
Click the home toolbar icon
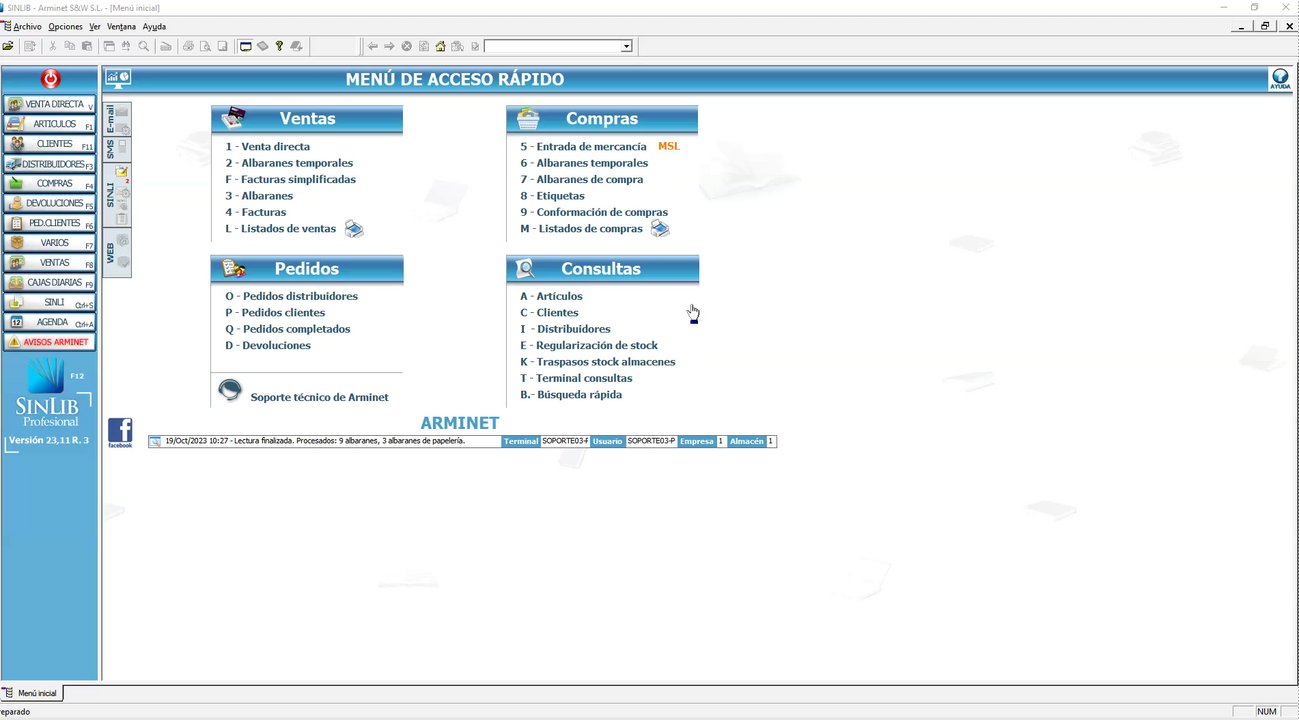tap(441, 46)
